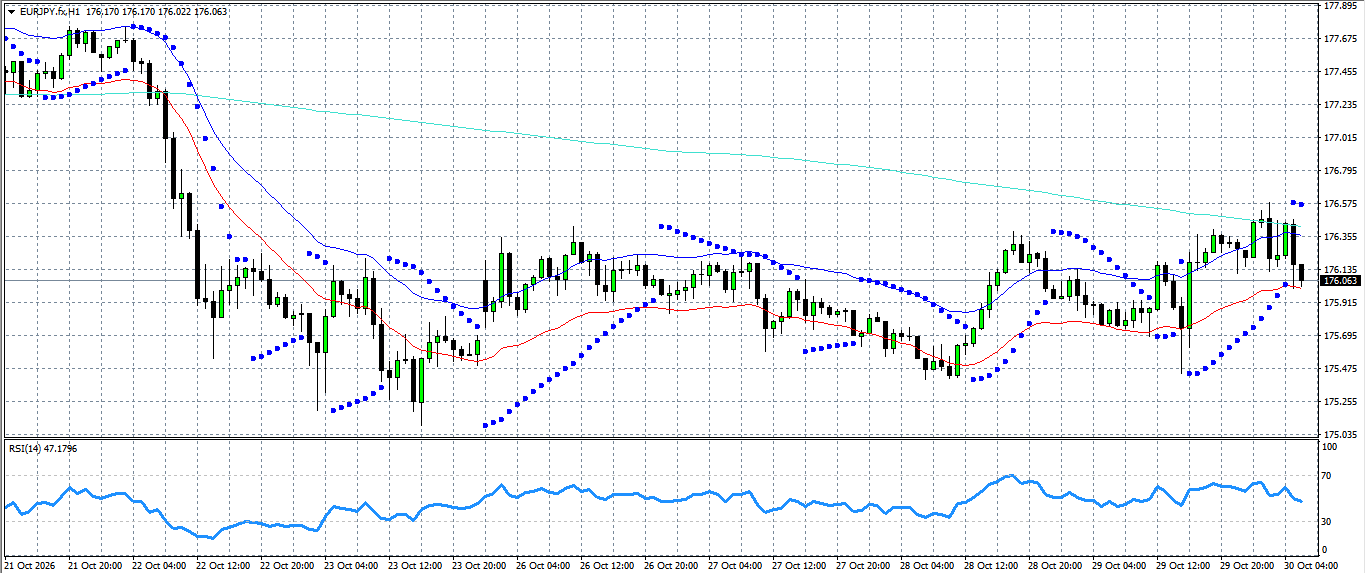The height and width of the screenshot is (573, 1365).
Task: Click time axis label 26 Oct 04:00
Action: click(x=544, y=565)
